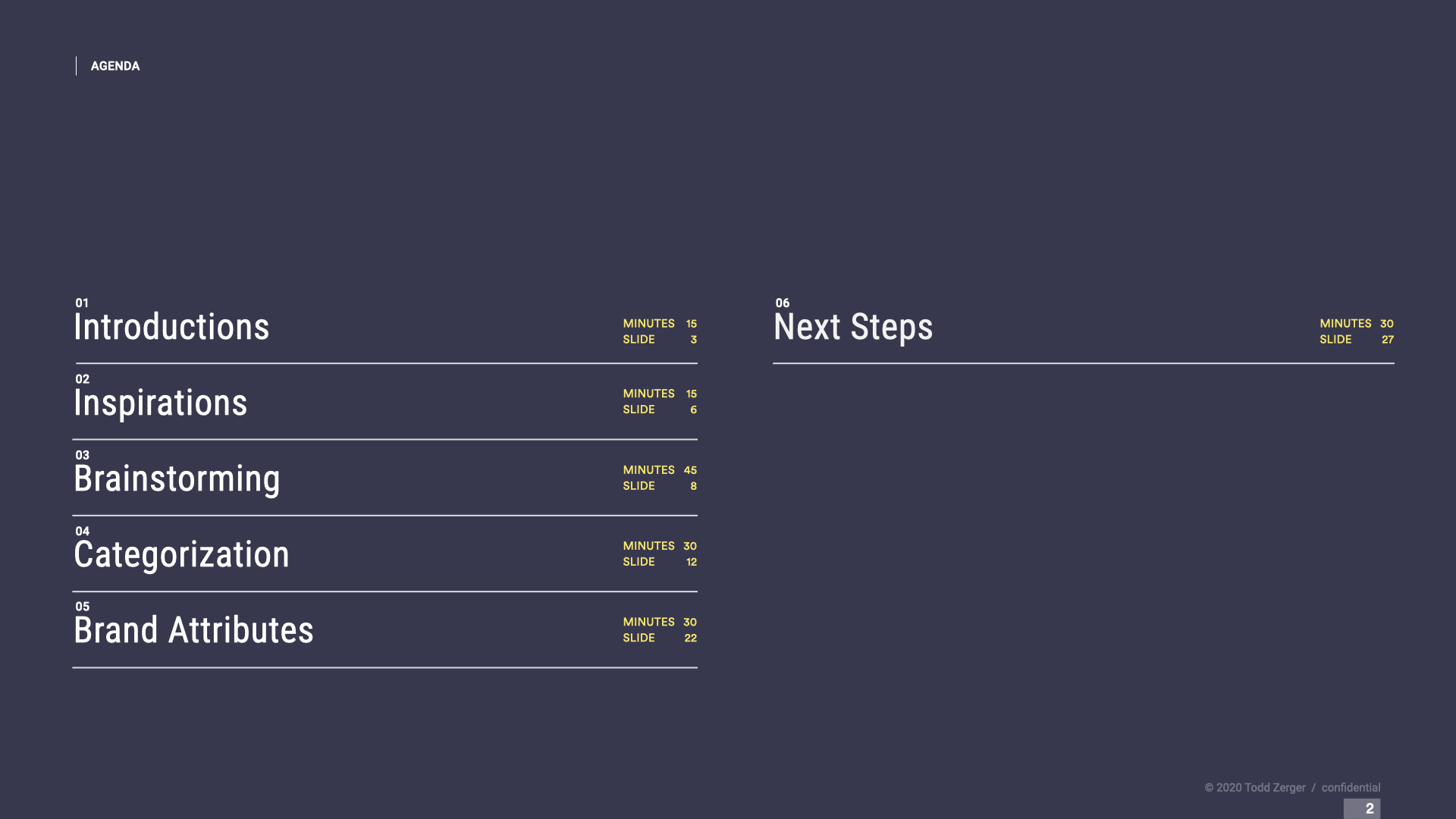Click the 45 minutes value for Brainstorming
1456x819 pixels.
(x=690, y=470)
